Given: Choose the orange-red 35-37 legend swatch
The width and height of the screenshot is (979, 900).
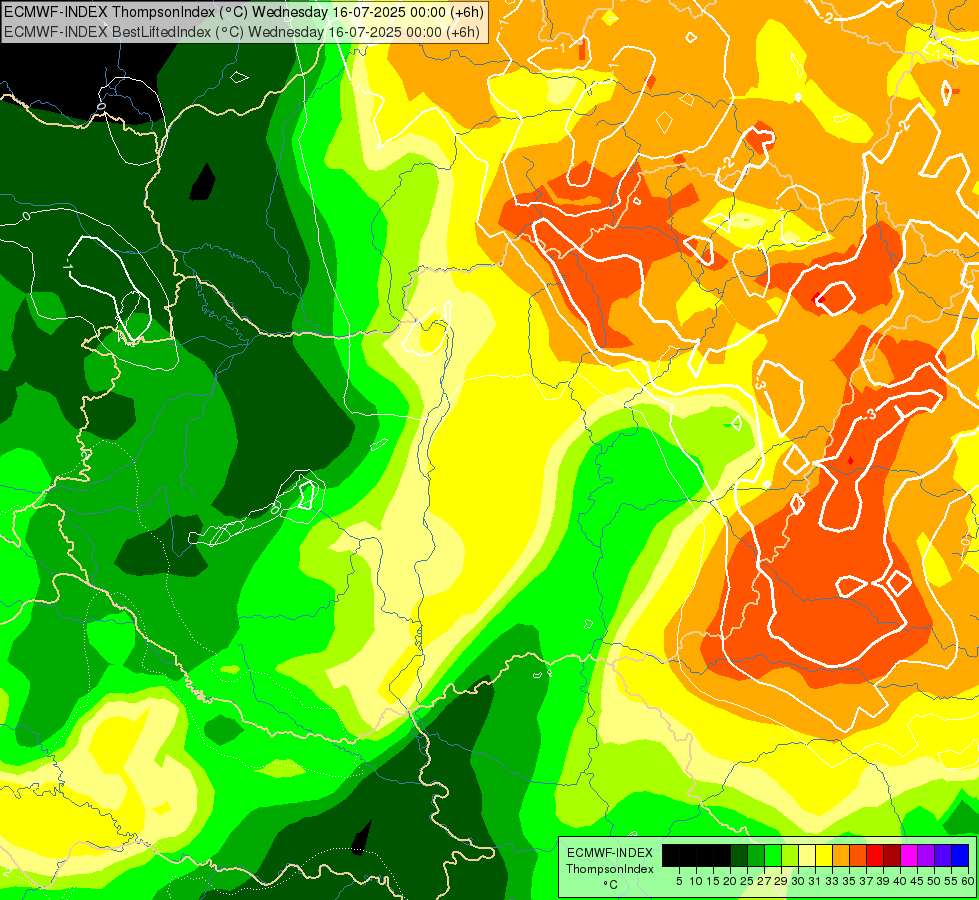Looking at the screenshot, I should pyautogui.click(x=858, y=855).
